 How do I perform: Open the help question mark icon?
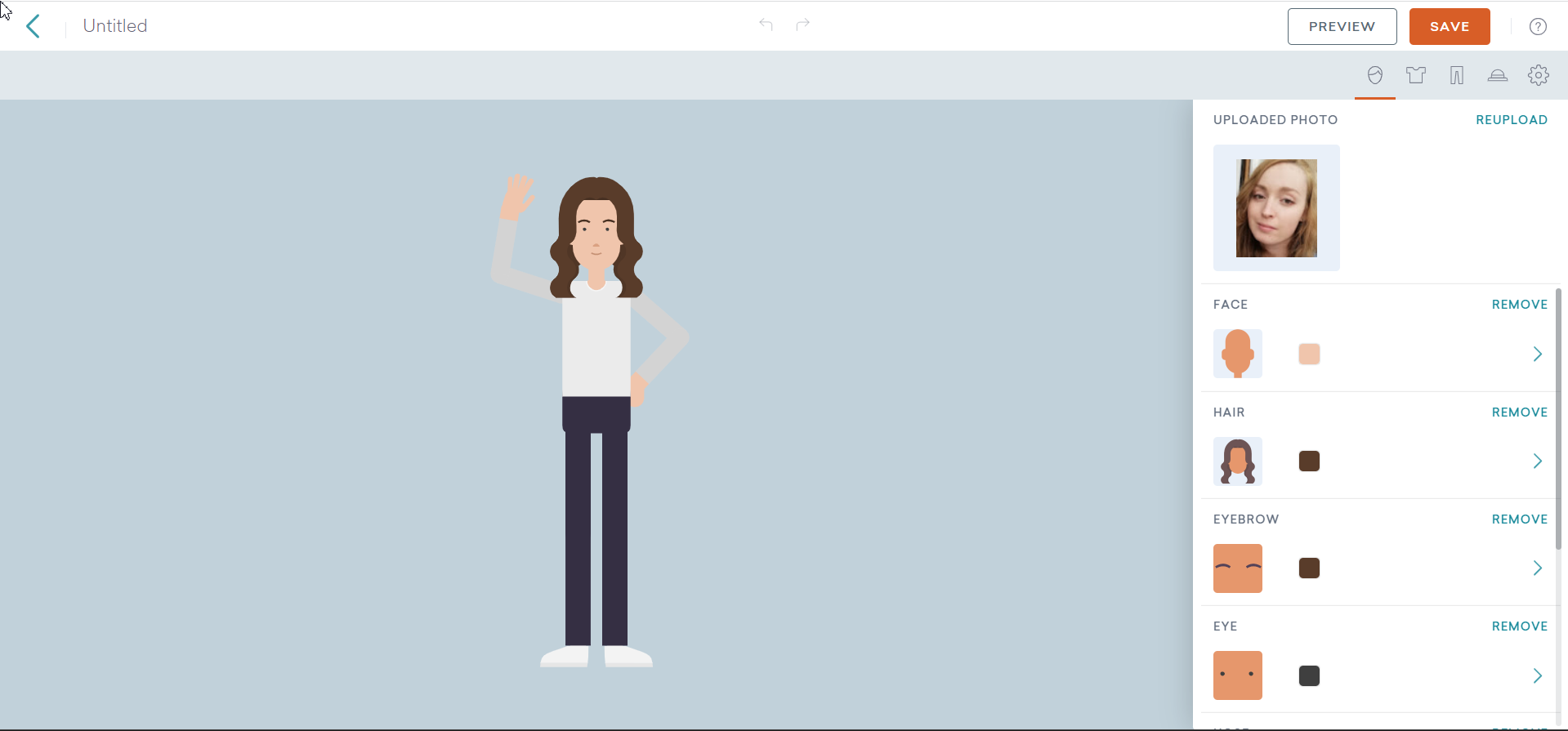(x=1538, y=26)
